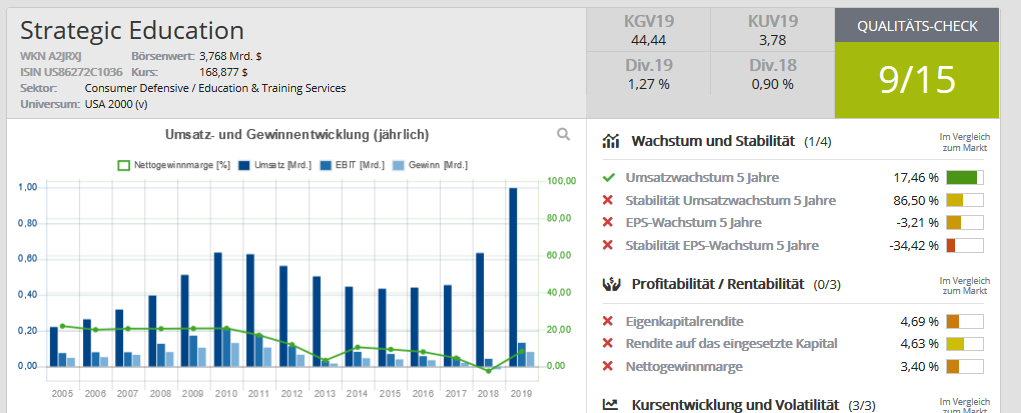The height and width of the screenshot is (413, 1021).
Task: Click the Eigenkapitalrendite label
Action: (x=684, y=321)
